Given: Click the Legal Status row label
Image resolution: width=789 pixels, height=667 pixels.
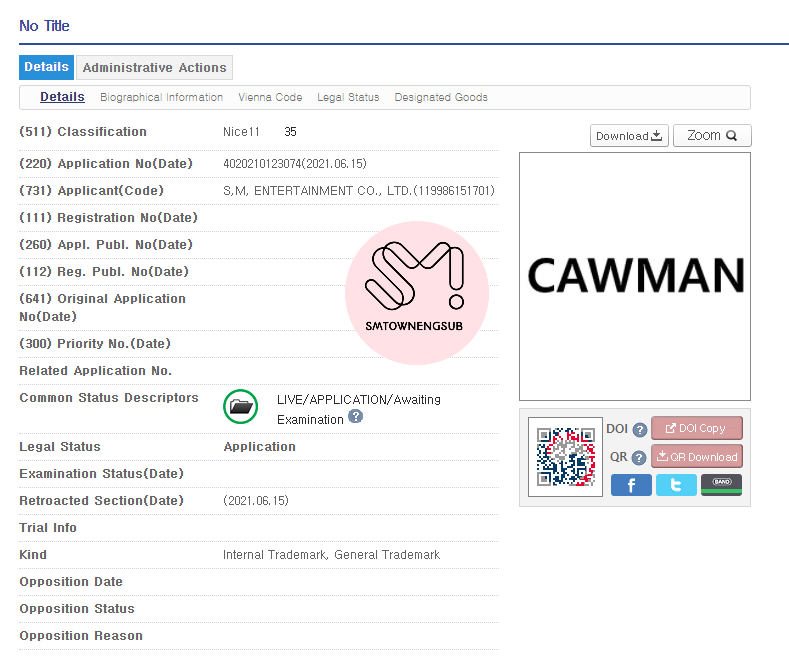Looking at the screenshot, I should tap(60, 447).
